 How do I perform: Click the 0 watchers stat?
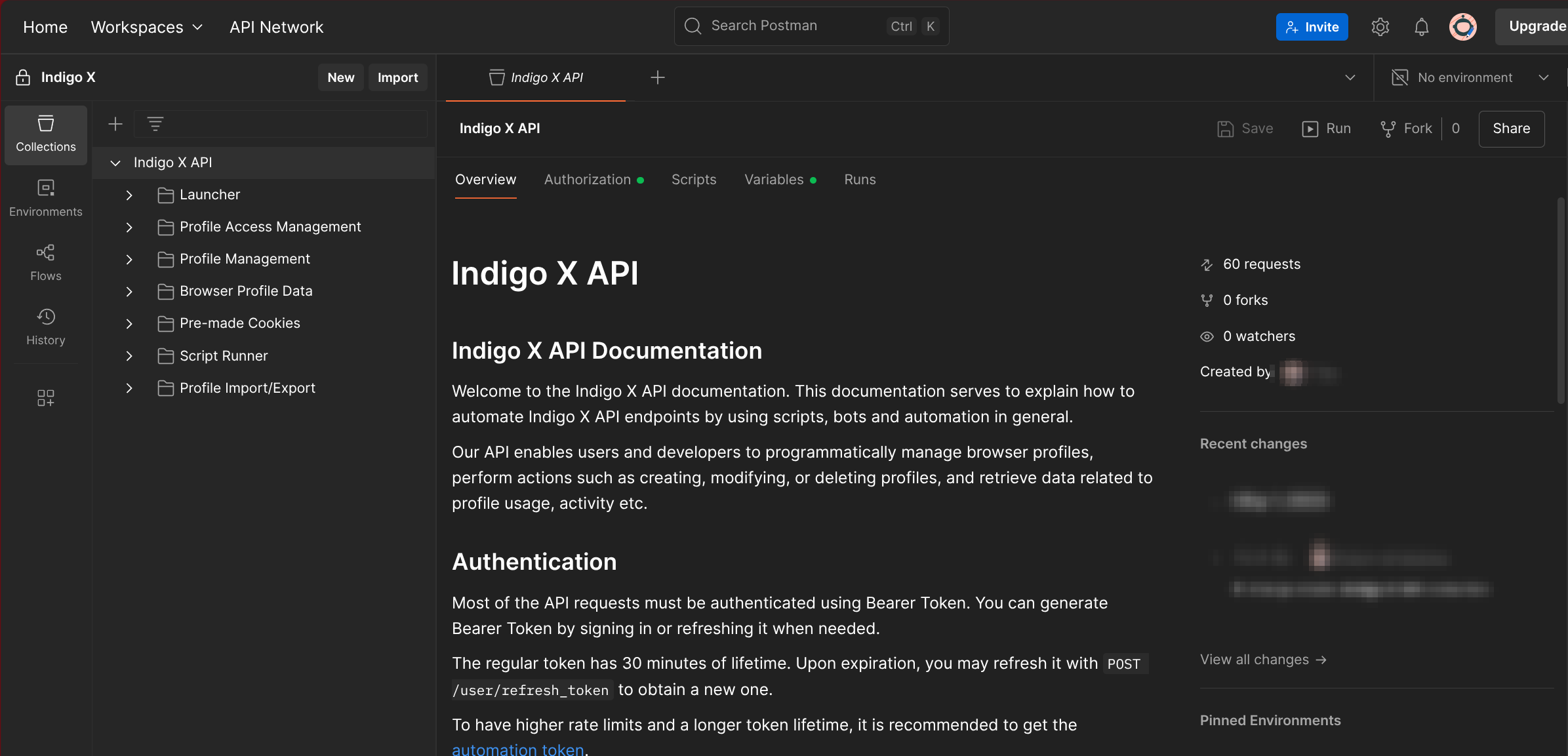(1248, 336)
